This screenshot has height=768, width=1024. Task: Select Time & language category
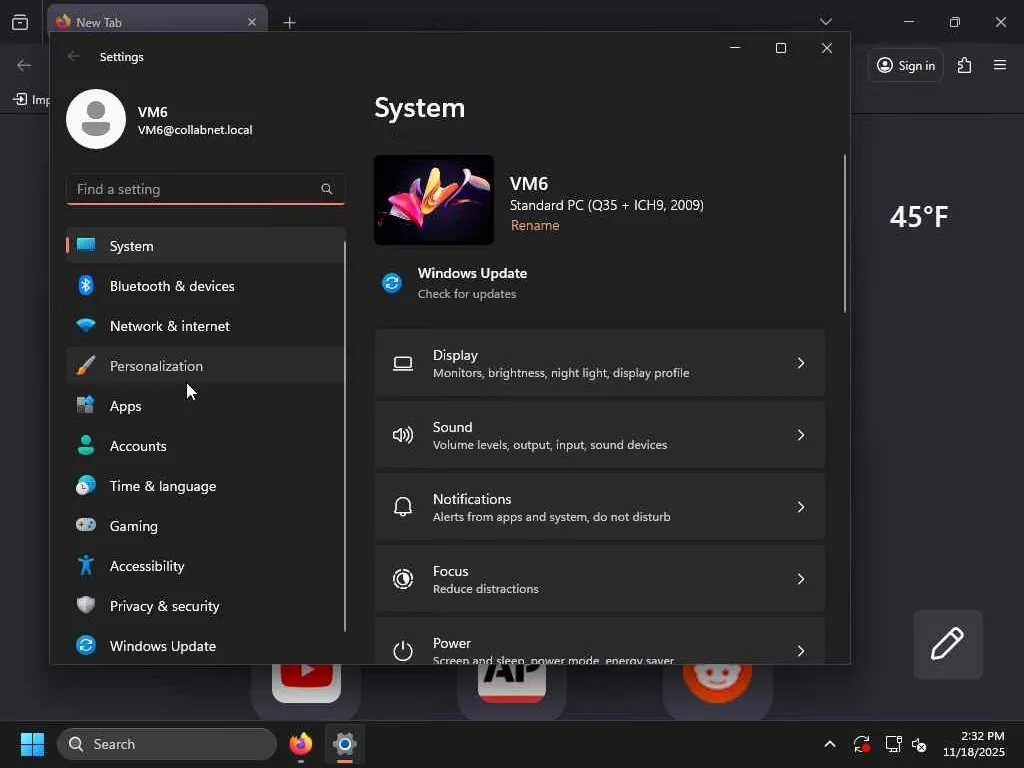pyautogui.click(x=206, y=485)
